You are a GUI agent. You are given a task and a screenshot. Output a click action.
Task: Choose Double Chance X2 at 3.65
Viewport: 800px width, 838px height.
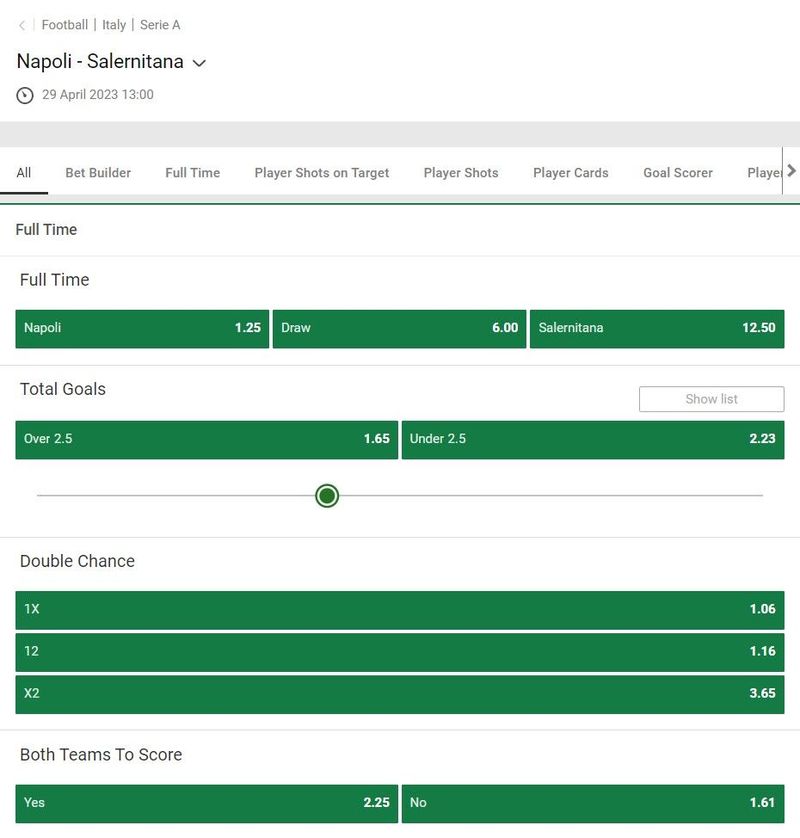[x=400, y=694]
